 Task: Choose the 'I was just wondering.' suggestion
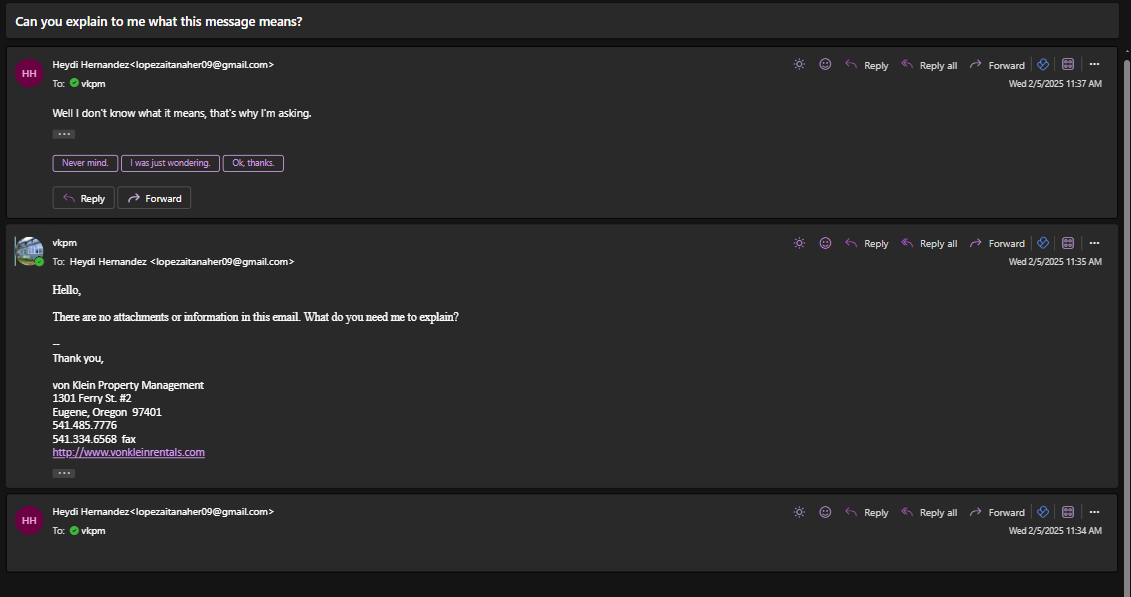(x=170, y=163)
